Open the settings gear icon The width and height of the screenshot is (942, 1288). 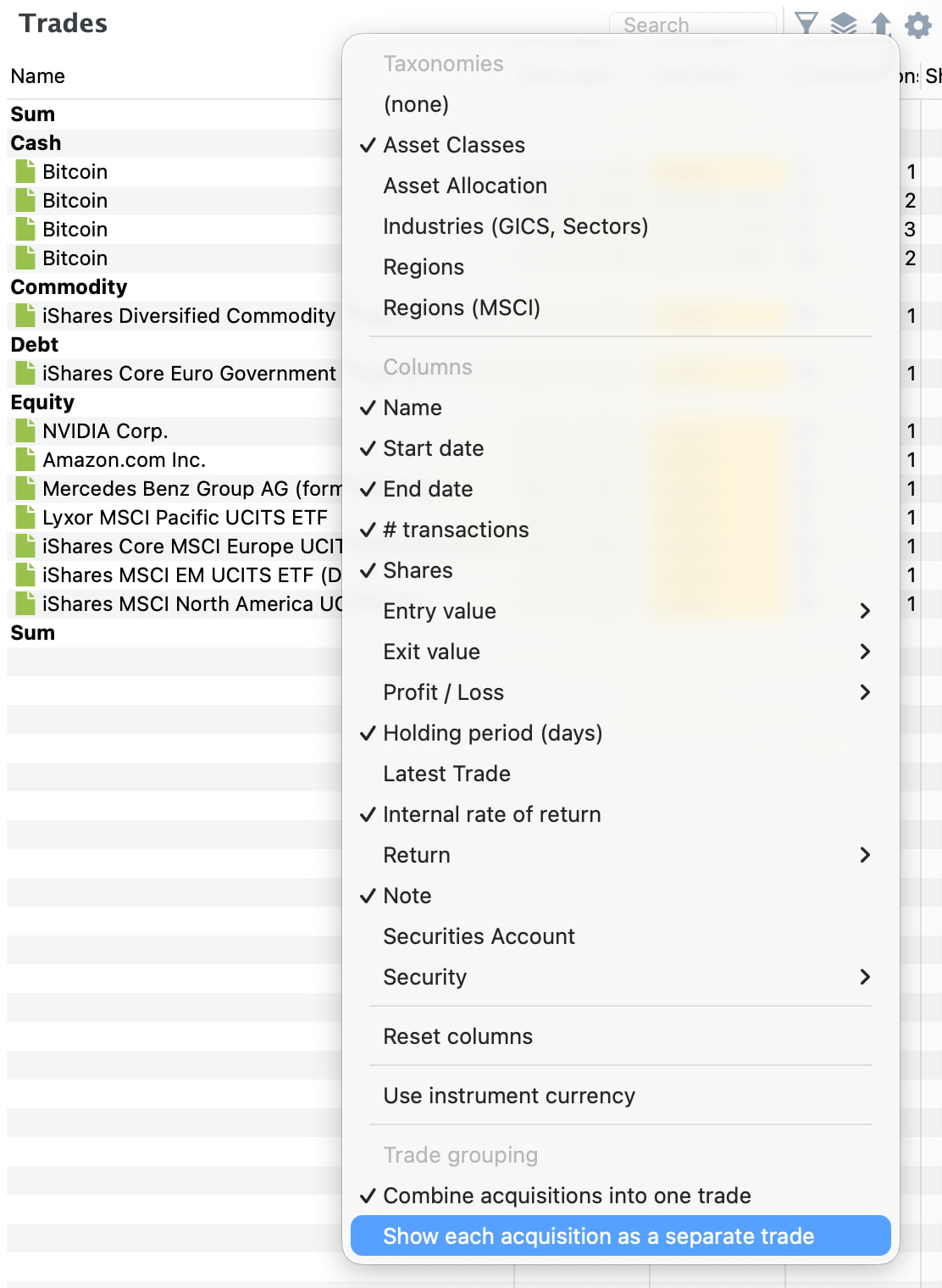click(918, 25)
